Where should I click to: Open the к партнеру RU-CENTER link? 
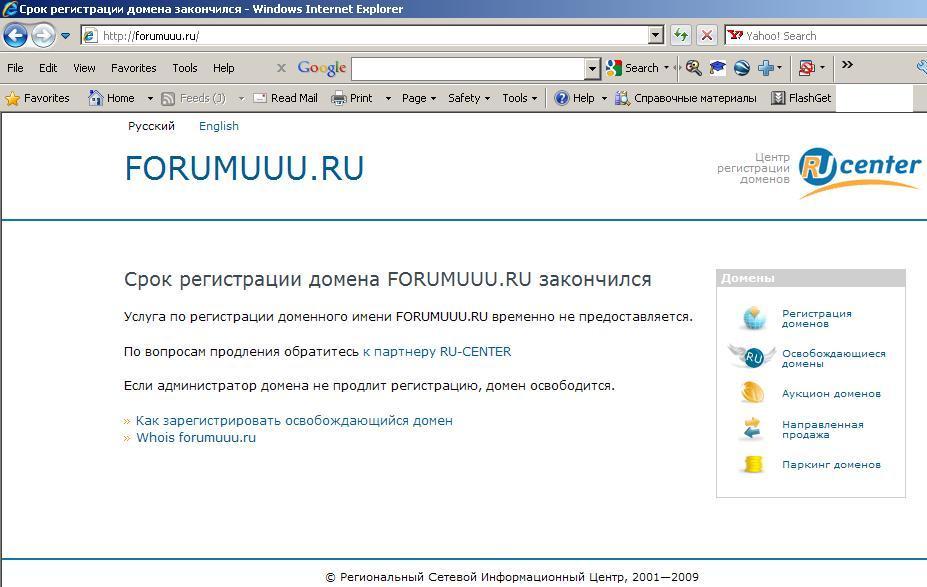437,352
